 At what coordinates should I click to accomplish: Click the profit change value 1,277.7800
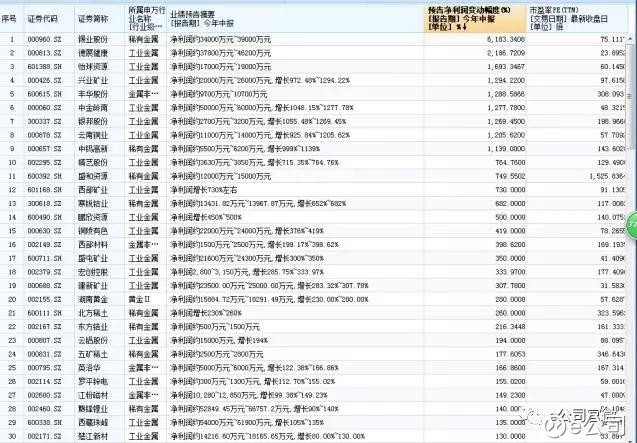[506, 108]
